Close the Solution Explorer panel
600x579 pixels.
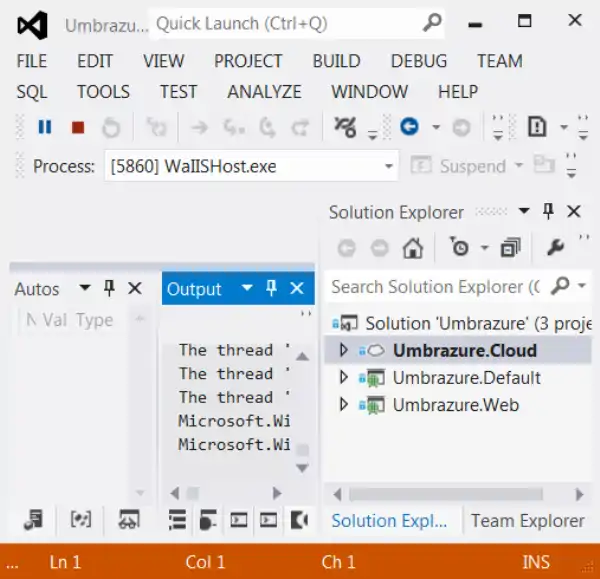click(x=574, y=211)
